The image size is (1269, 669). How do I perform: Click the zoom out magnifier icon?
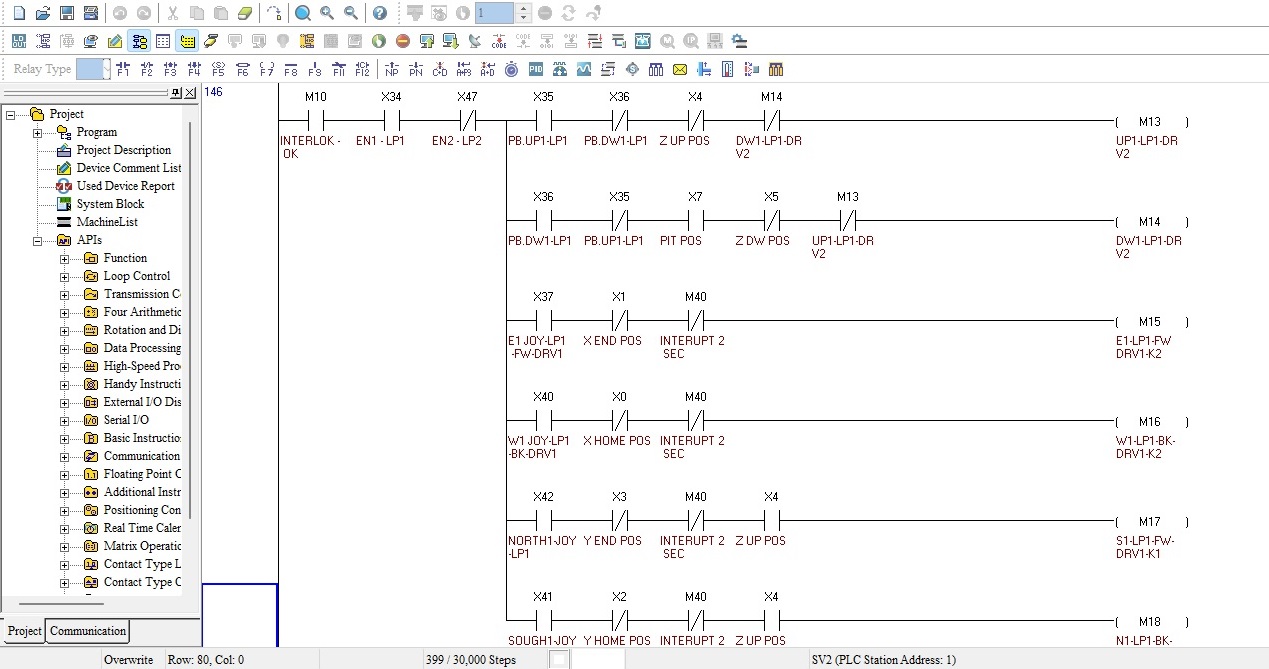tap(351, 13)
